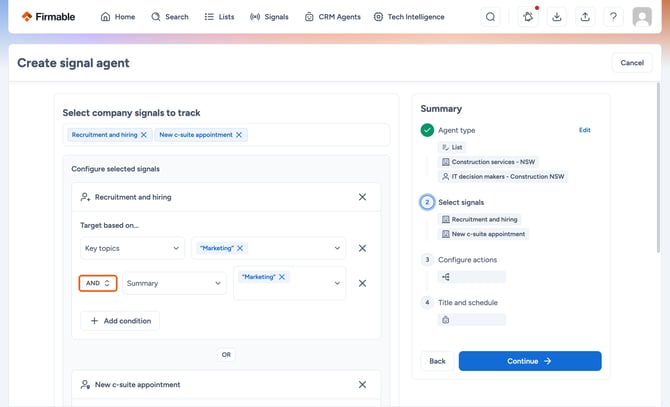The height and width of the screenshot is (407, 670).
Task: Click the page vertical scrollbar
Action: (658, 168)
